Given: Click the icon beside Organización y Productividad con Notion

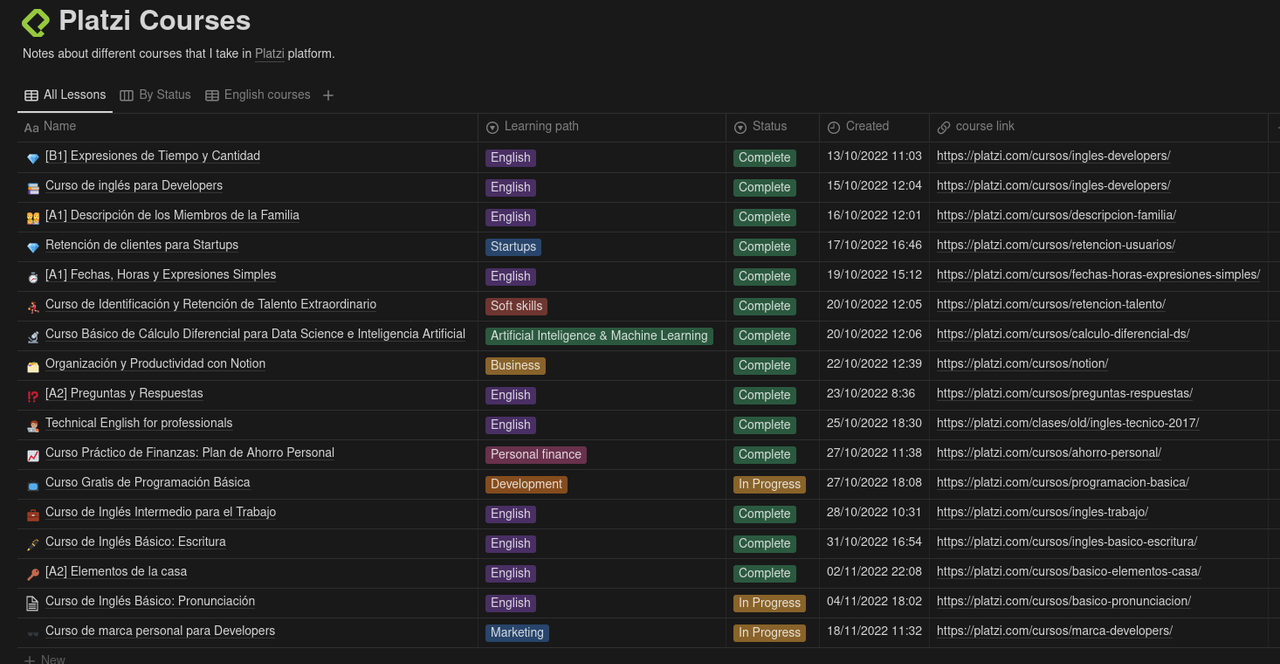Looking at the screenshot, I should [x=33, y=366].
